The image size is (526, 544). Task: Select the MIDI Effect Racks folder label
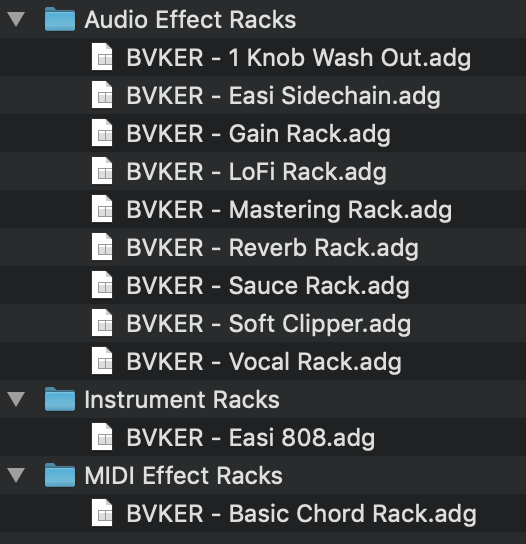[x=184, y=475]
